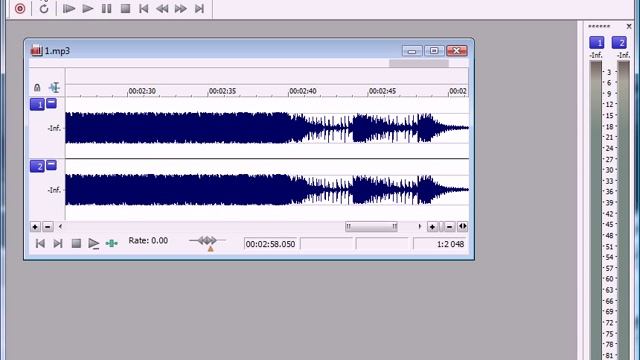Go to End using main toolbar
Image resolution: width=640 pixels, height=360 pixels.
click(199, 8)
